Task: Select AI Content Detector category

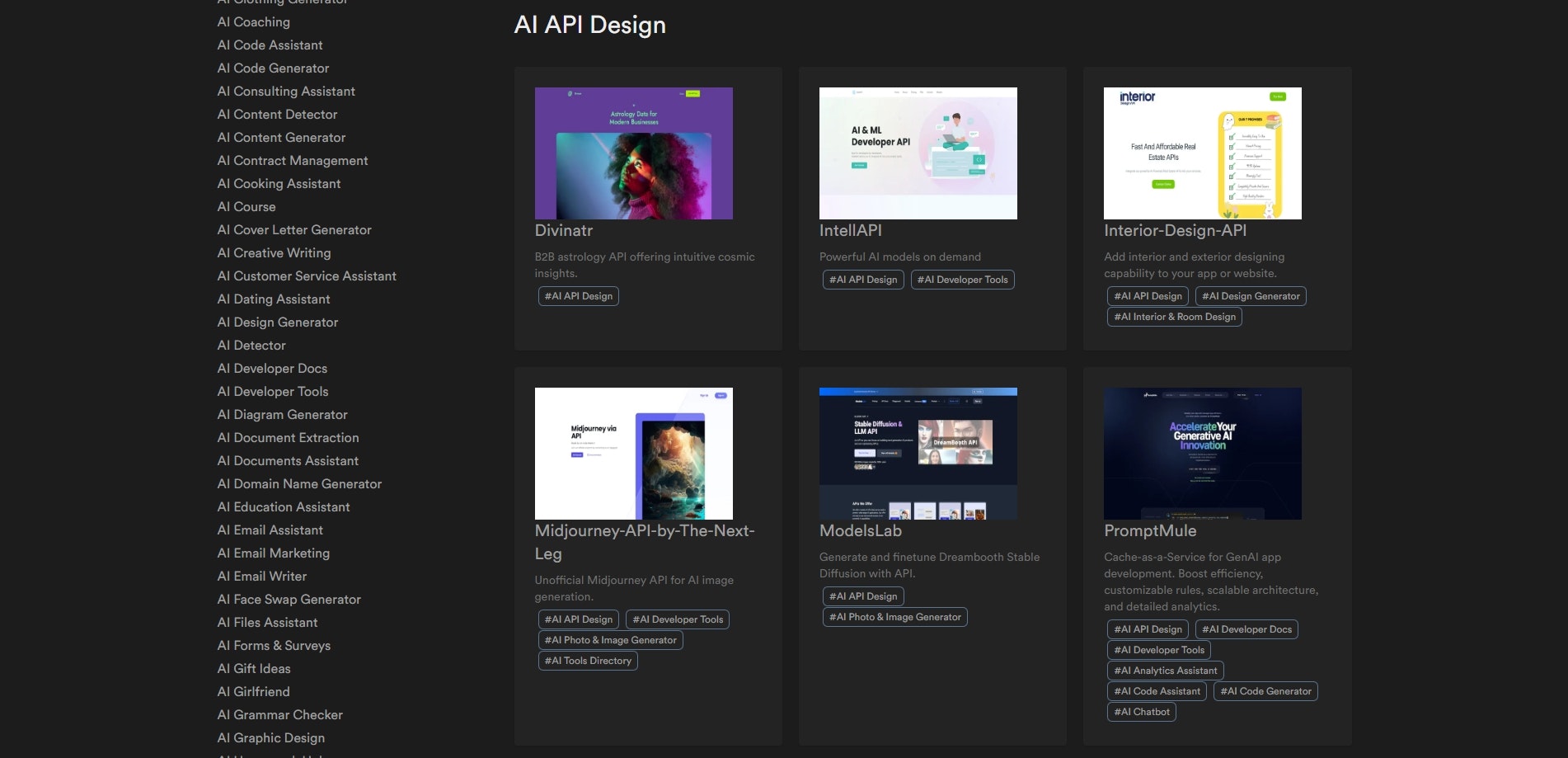Action: (x=277, y=115)
